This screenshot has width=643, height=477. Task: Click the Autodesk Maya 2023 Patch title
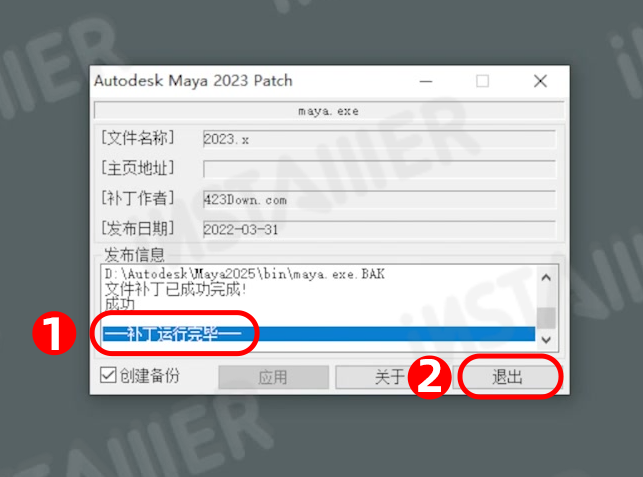194,80
